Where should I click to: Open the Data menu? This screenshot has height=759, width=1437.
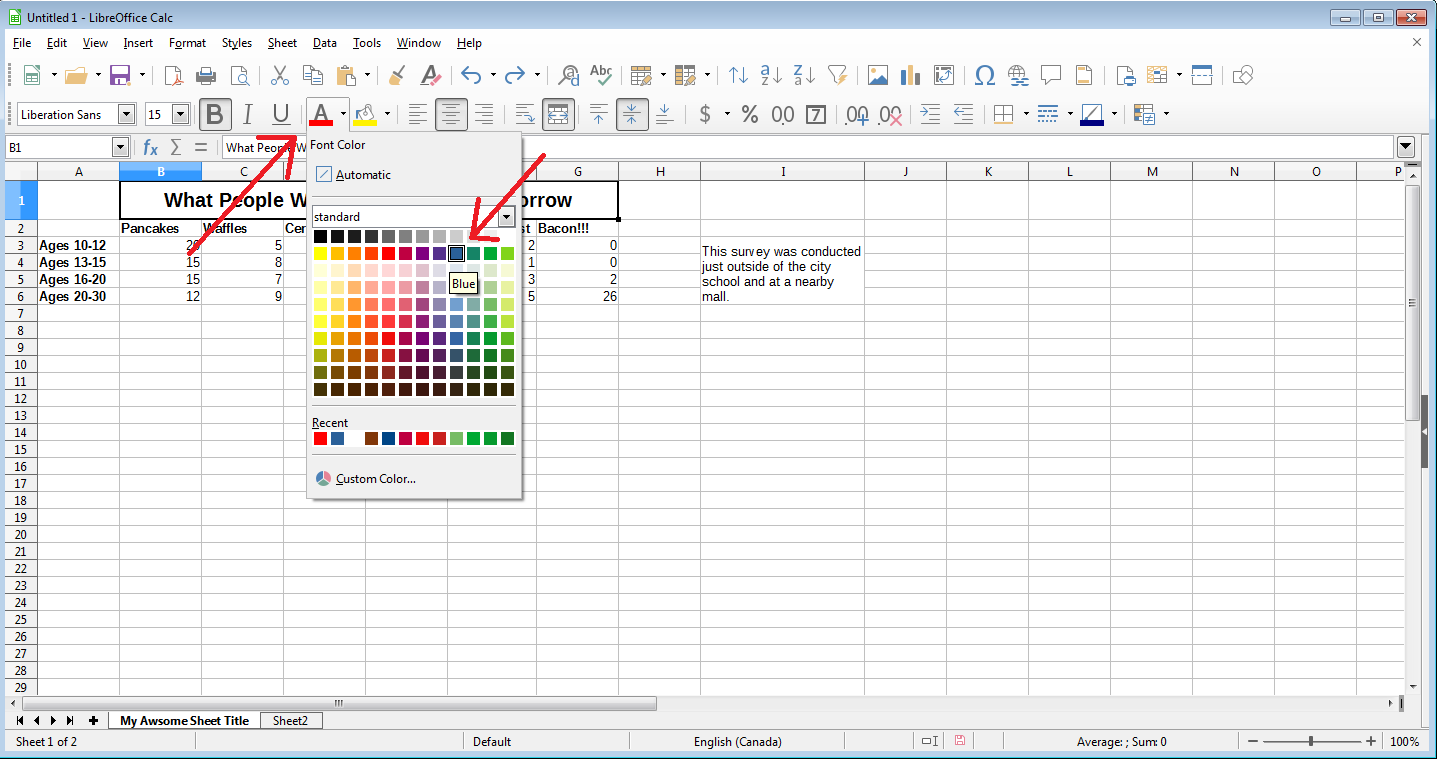(x=324, y=43)
